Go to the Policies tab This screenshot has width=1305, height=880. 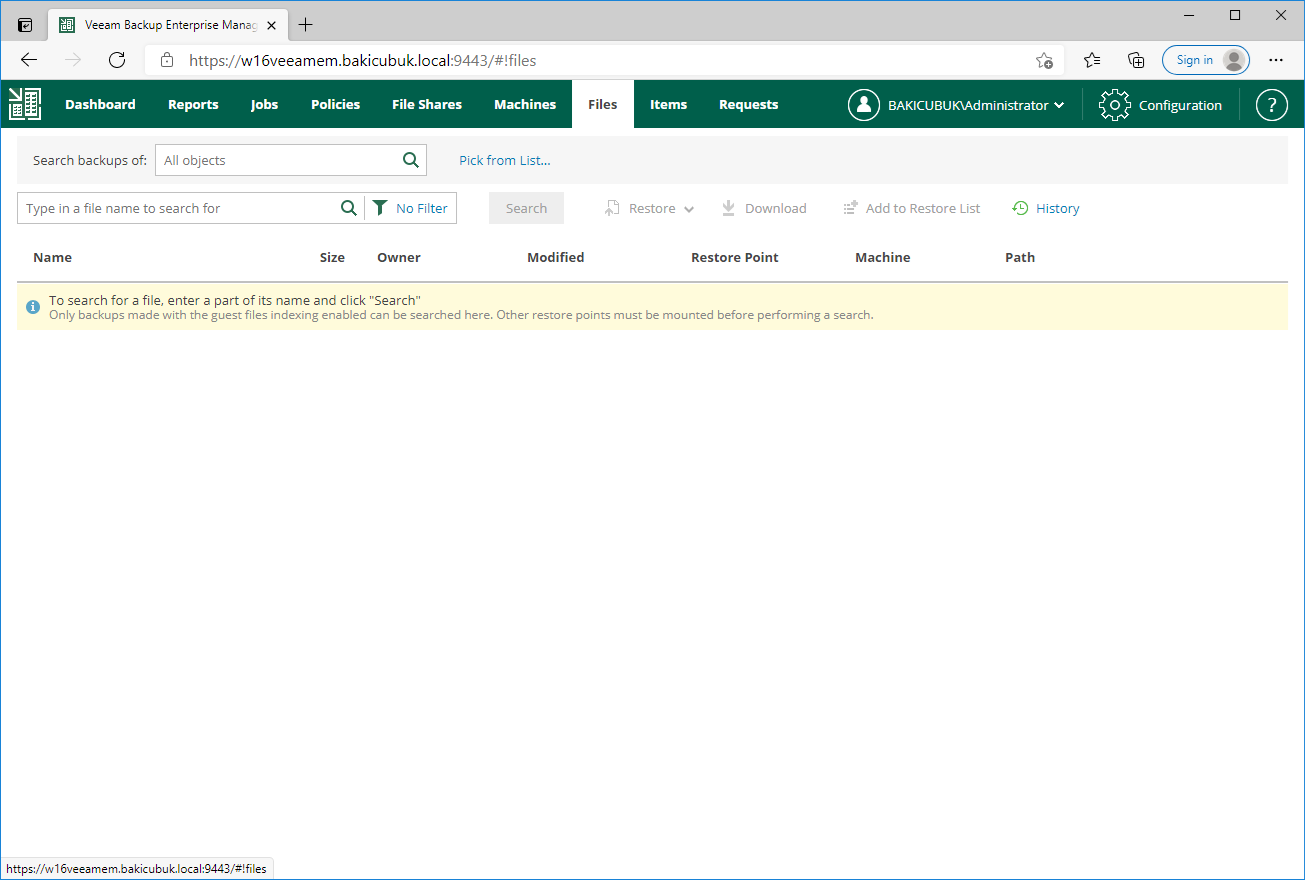point(335,104)
